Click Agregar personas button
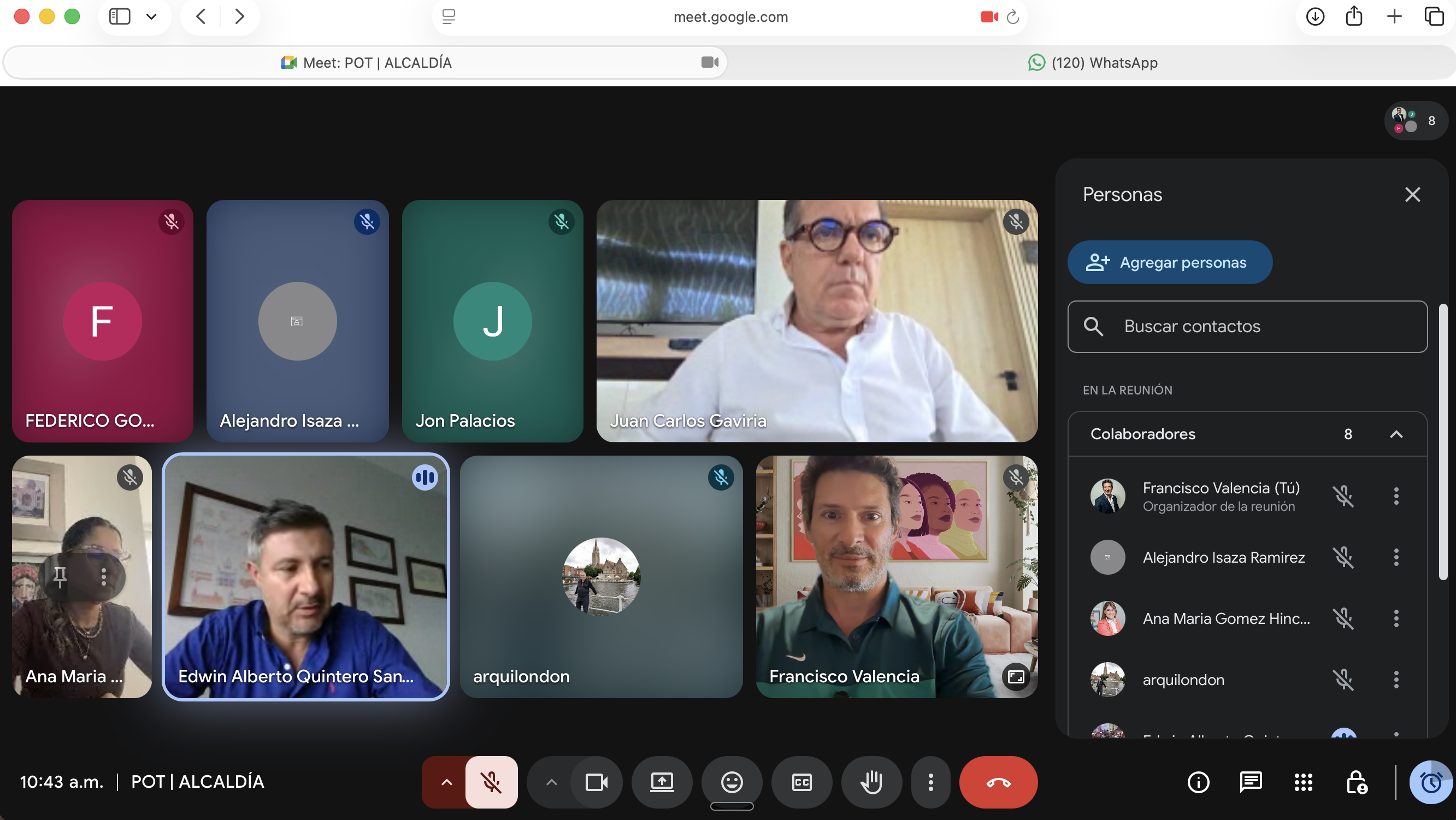 pos(1169,262)
